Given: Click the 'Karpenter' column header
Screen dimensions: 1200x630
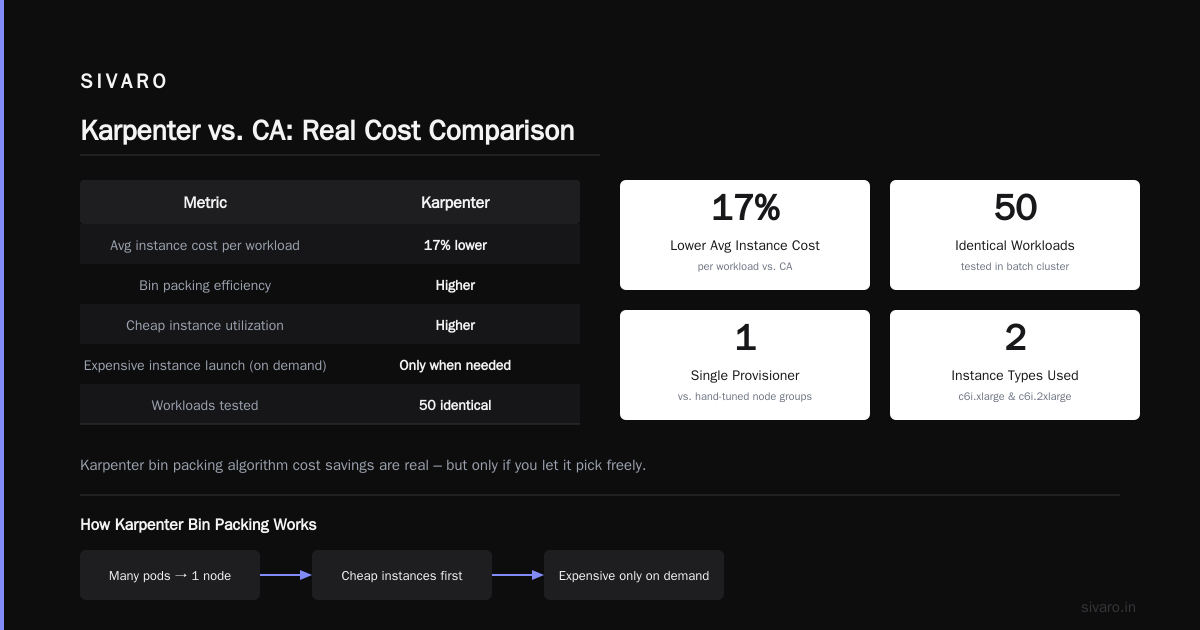Looking at the screenshot, I should tap(455, 202).
